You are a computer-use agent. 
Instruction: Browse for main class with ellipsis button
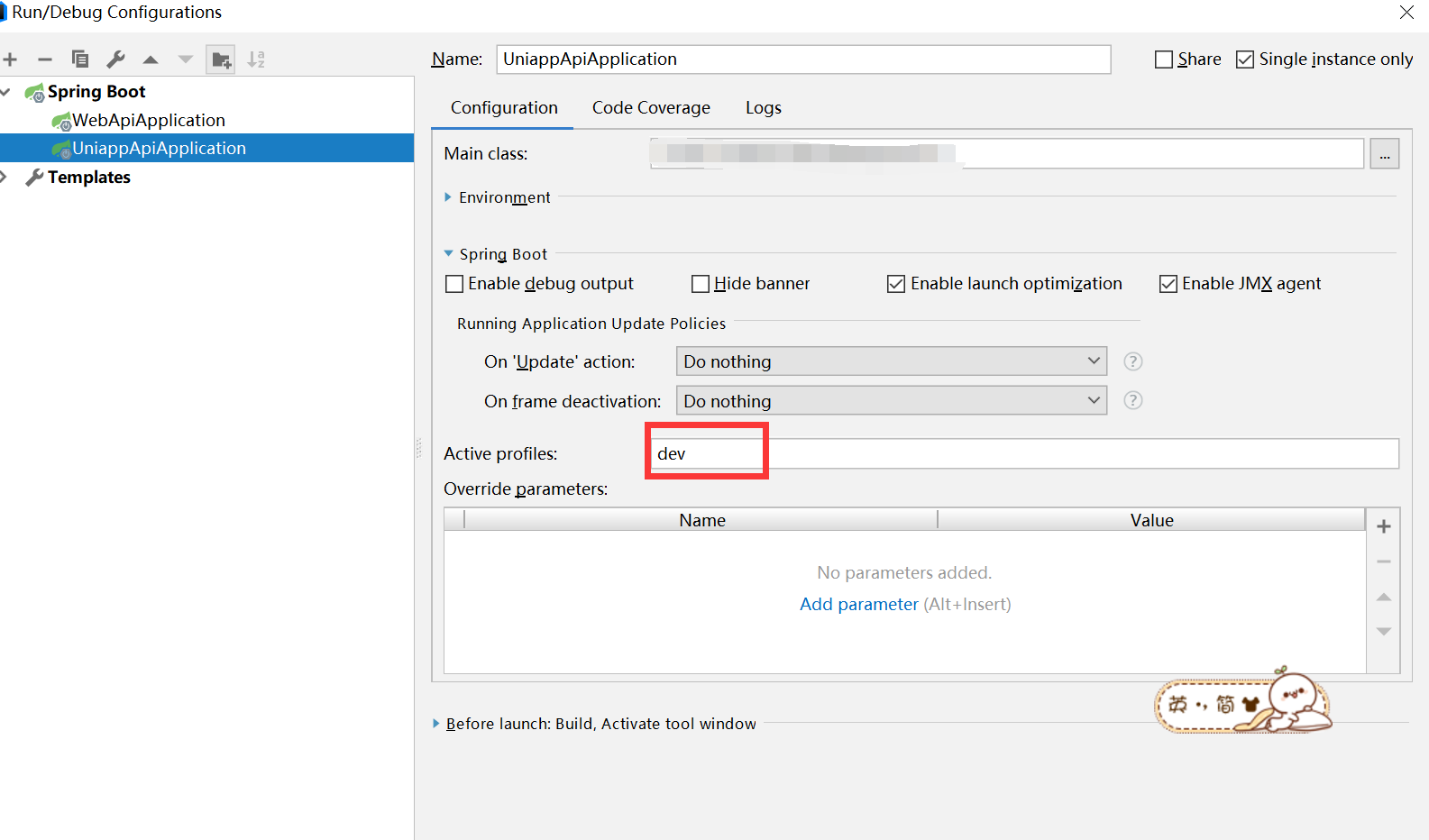[x=1384, y=154]
